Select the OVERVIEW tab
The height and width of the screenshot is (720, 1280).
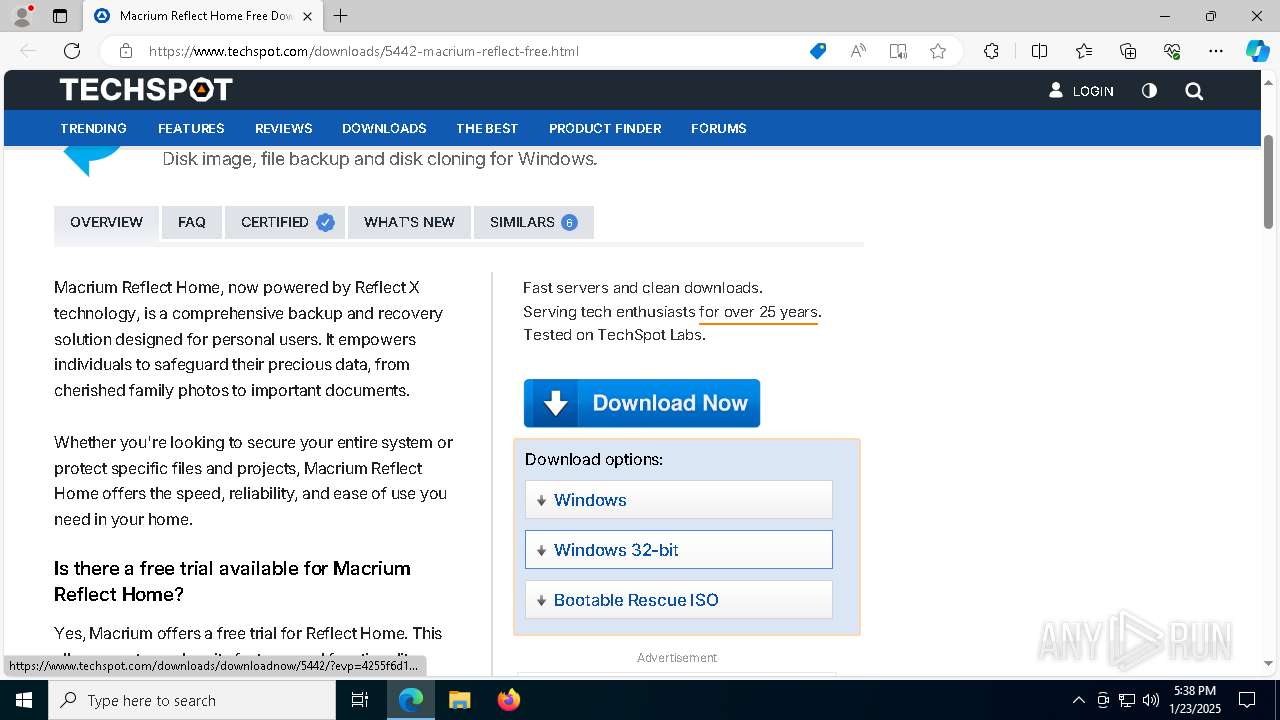coord(106,222)
